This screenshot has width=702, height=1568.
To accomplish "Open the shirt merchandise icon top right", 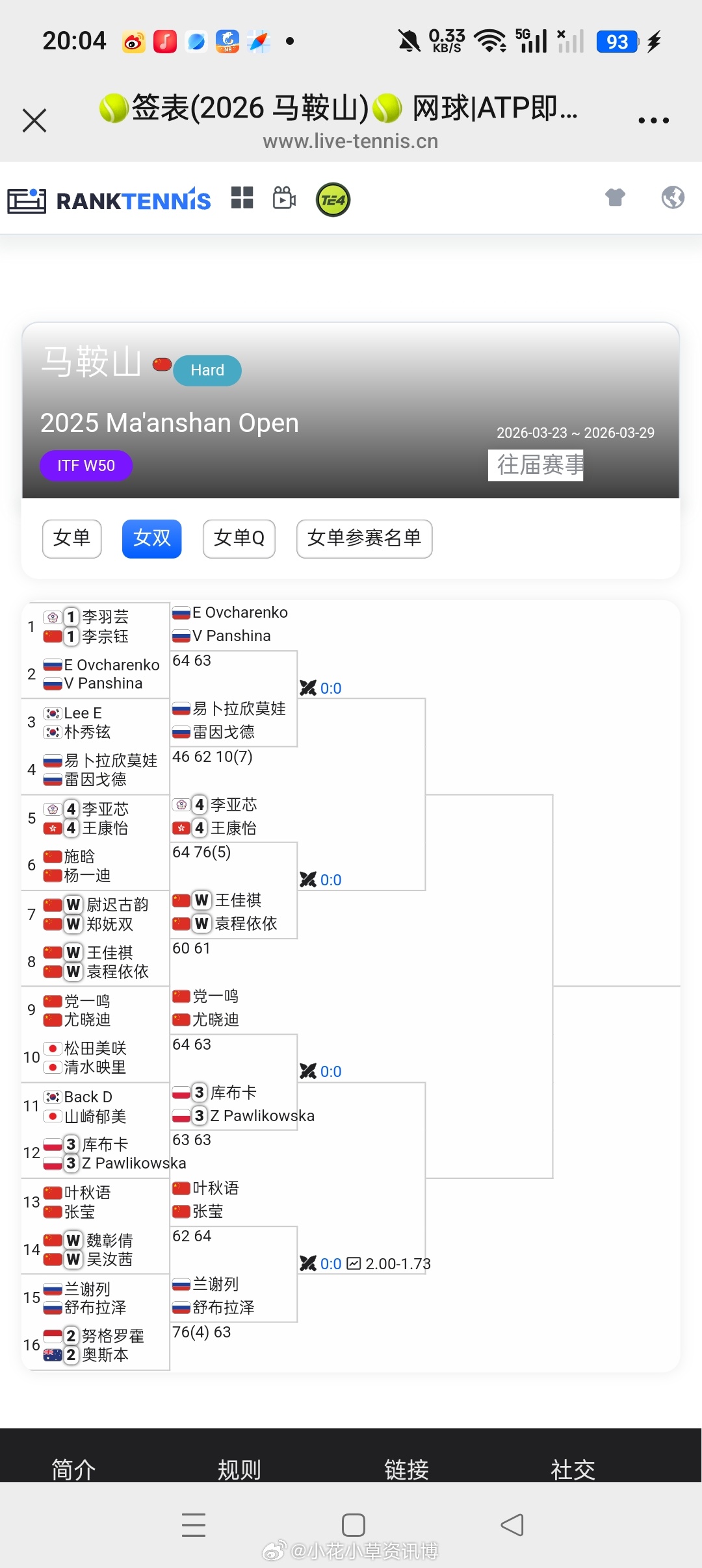I will tap(616, 198).
